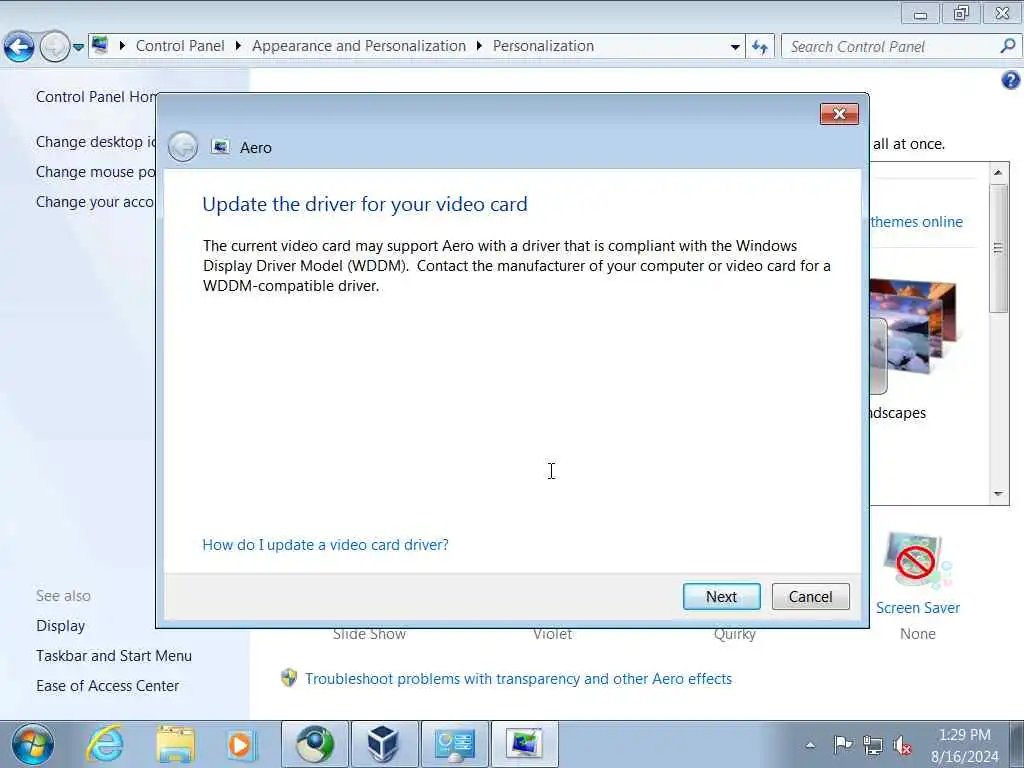1024x768 pixels.
Task: Open Troubleshoot problems with transparency link
Action: (519, 679)
